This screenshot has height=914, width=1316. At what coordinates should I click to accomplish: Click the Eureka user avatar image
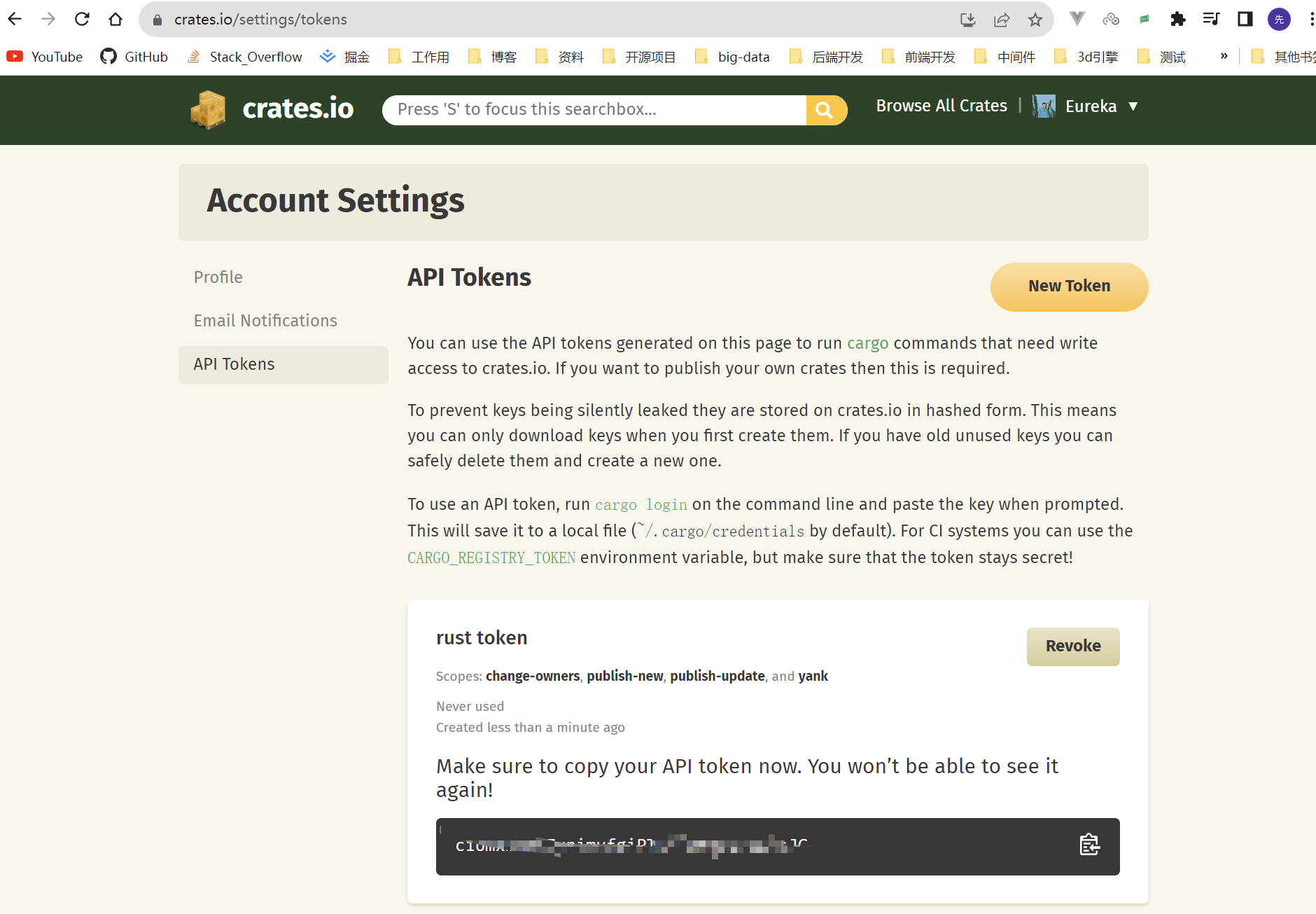[x=1044, y=106]
